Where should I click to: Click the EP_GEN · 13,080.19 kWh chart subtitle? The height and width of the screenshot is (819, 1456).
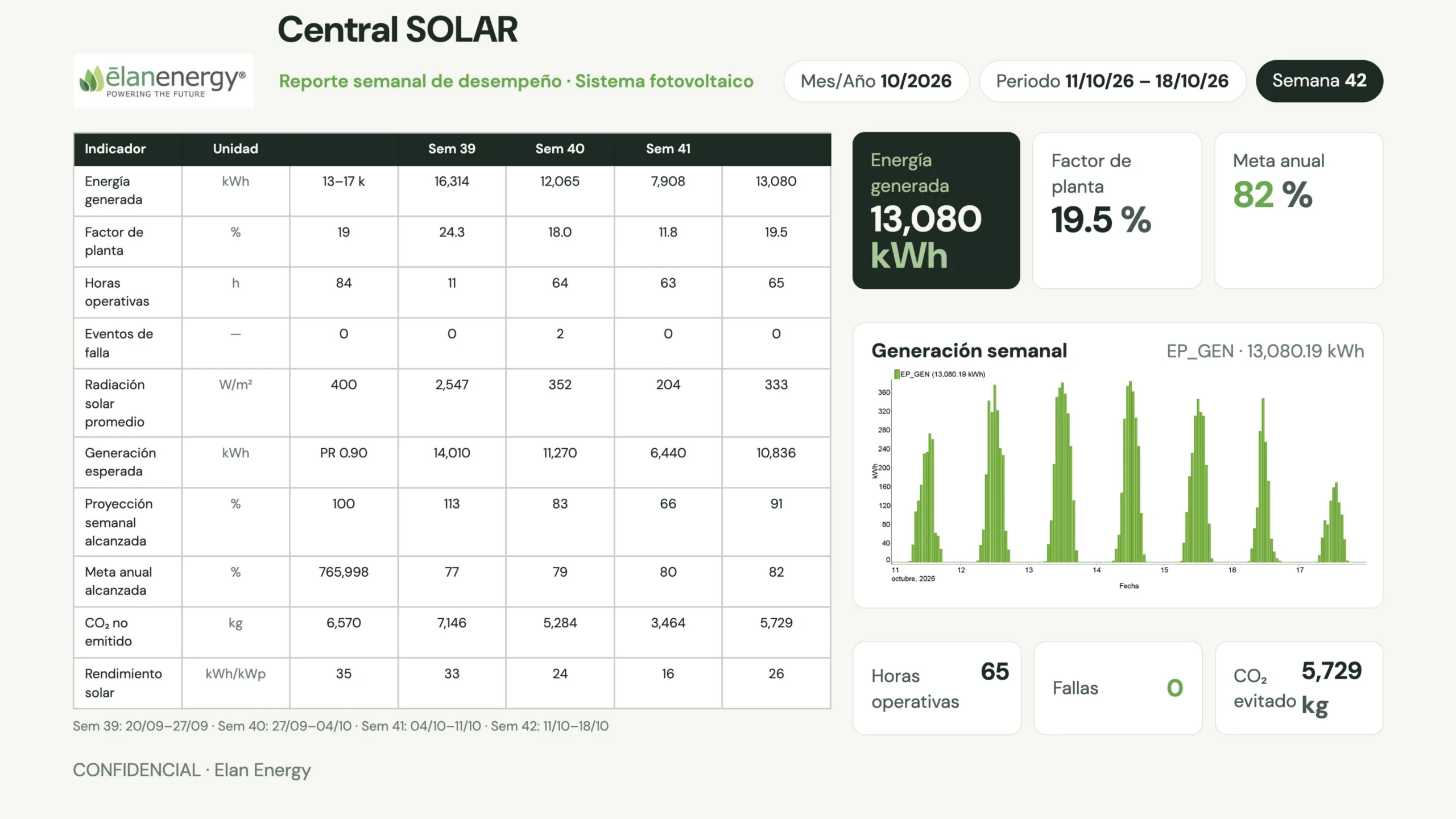[1265, 351]
